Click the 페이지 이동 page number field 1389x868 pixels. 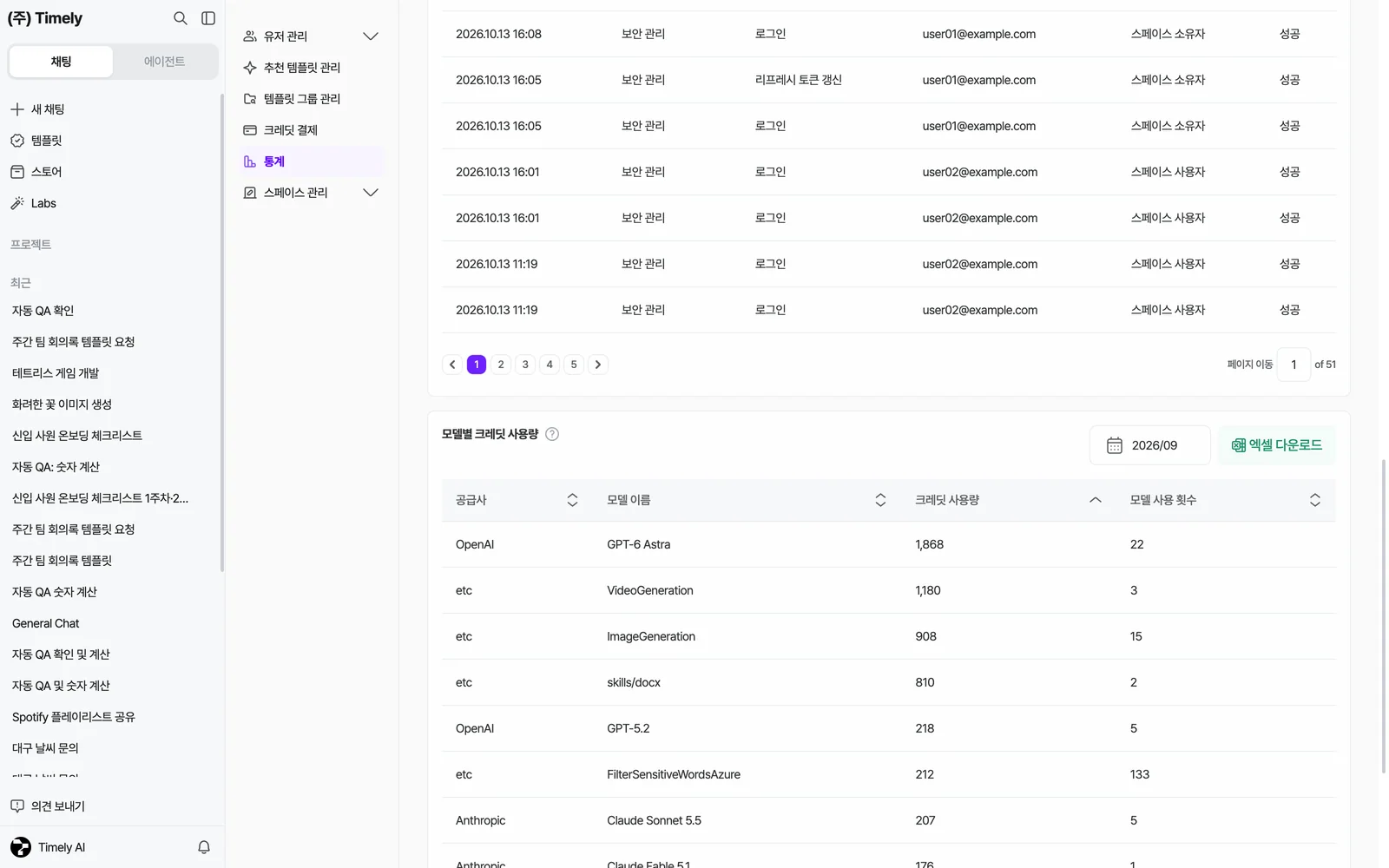tap(1294, 365)
